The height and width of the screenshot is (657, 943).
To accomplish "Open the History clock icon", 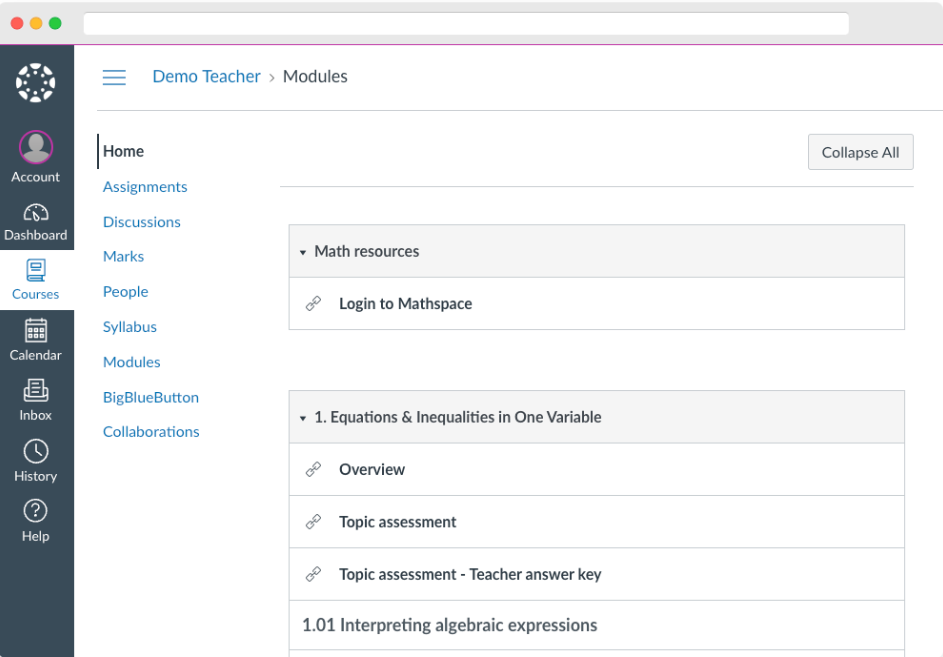I will click(x=35, y=451).
